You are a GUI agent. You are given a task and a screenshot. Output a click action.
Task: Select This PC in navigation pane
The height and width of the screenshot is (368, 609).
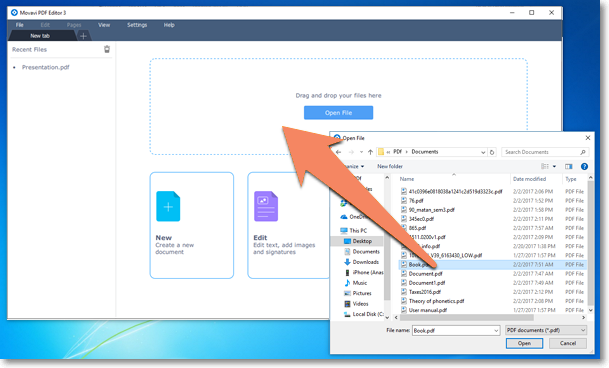tap(358, 230)
